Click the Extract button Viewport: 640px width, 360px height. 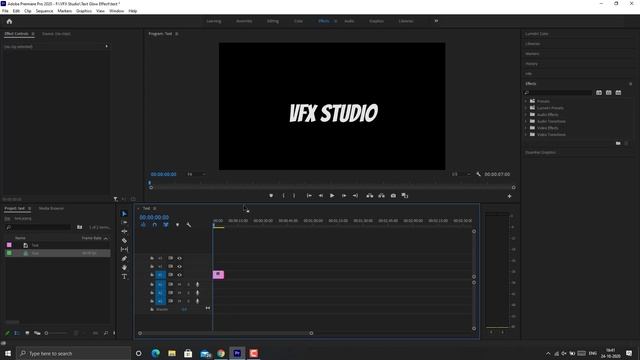(x=381, y=196)
